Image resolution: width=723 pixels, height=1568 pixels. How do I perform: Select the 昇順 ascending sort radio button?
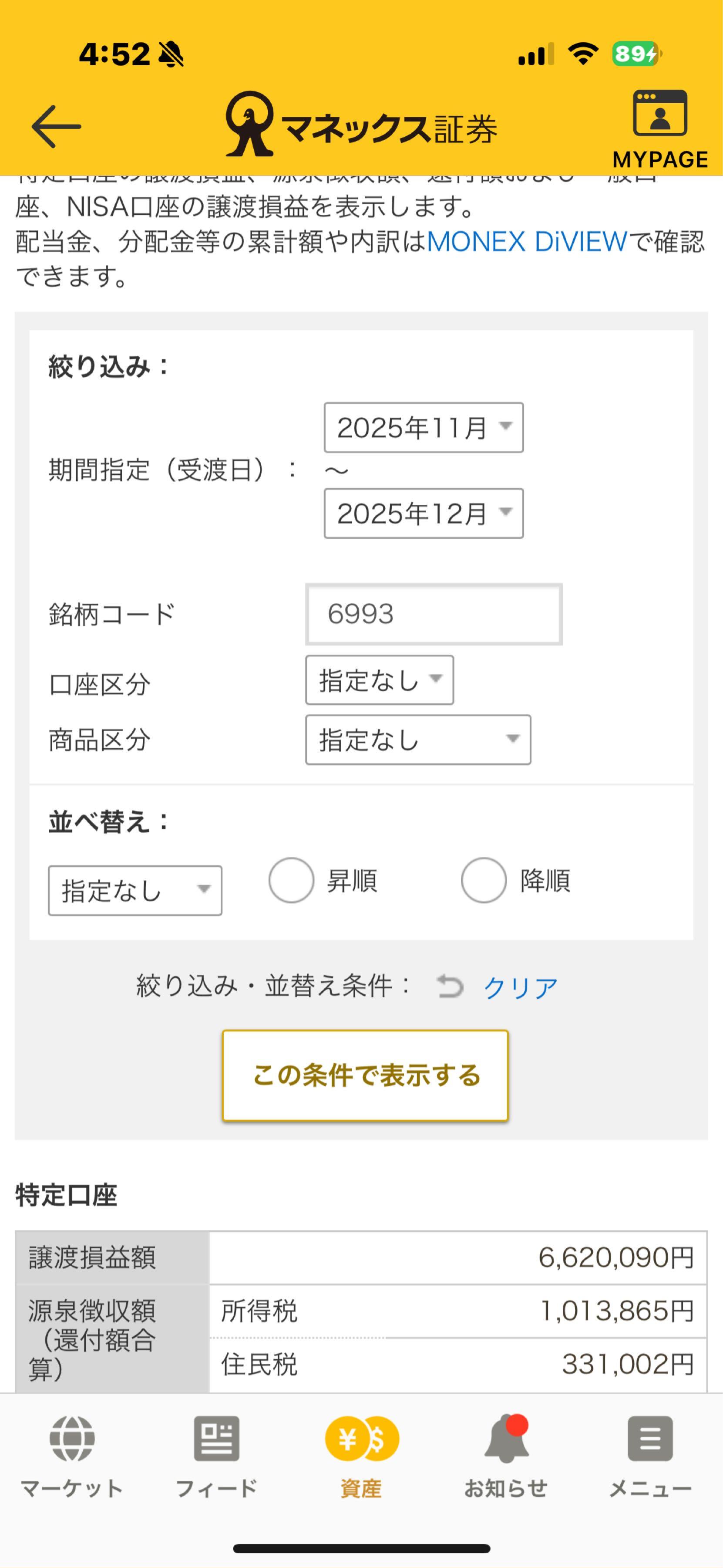click(x=292, y=879)
